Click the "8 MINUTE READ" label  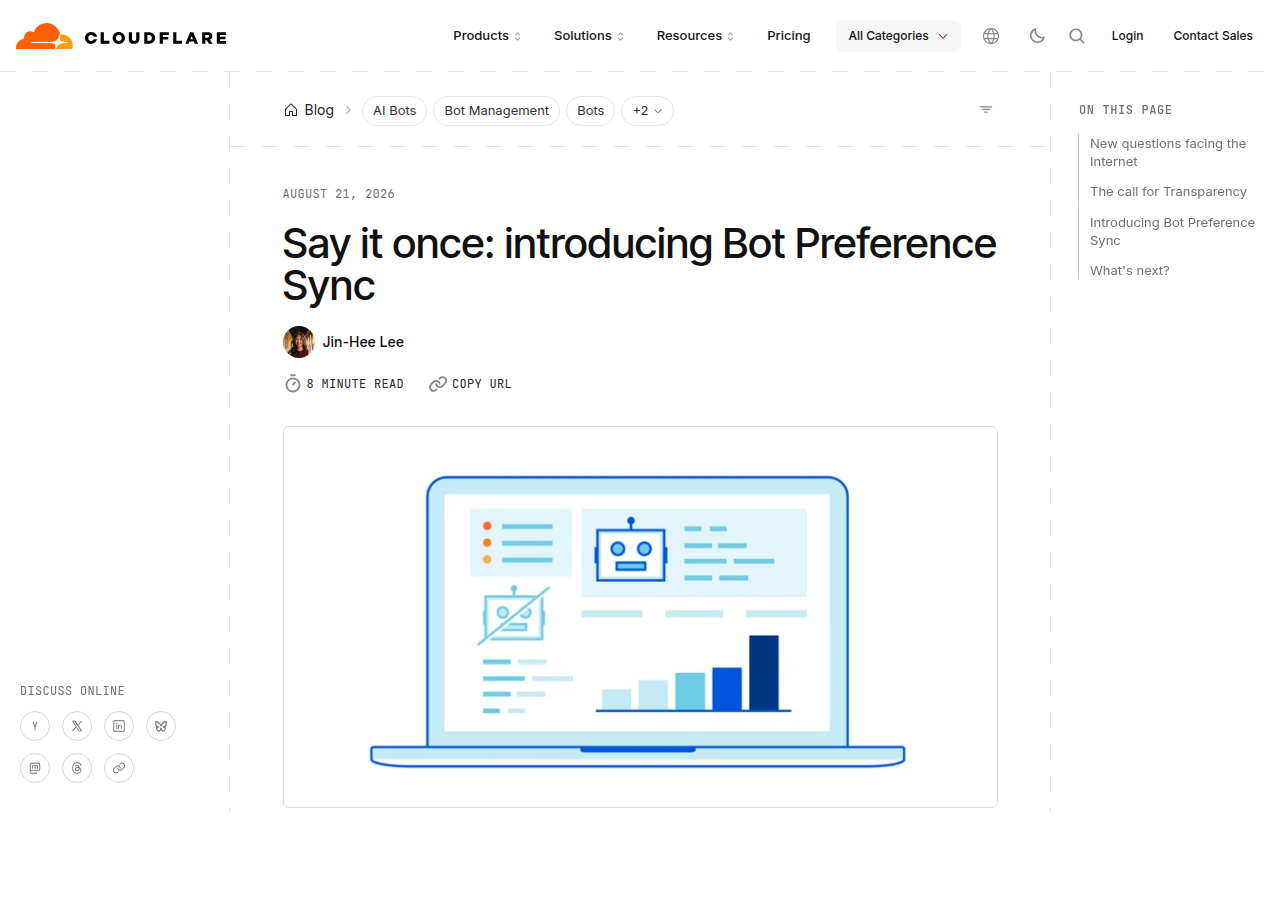click(344, 384)
